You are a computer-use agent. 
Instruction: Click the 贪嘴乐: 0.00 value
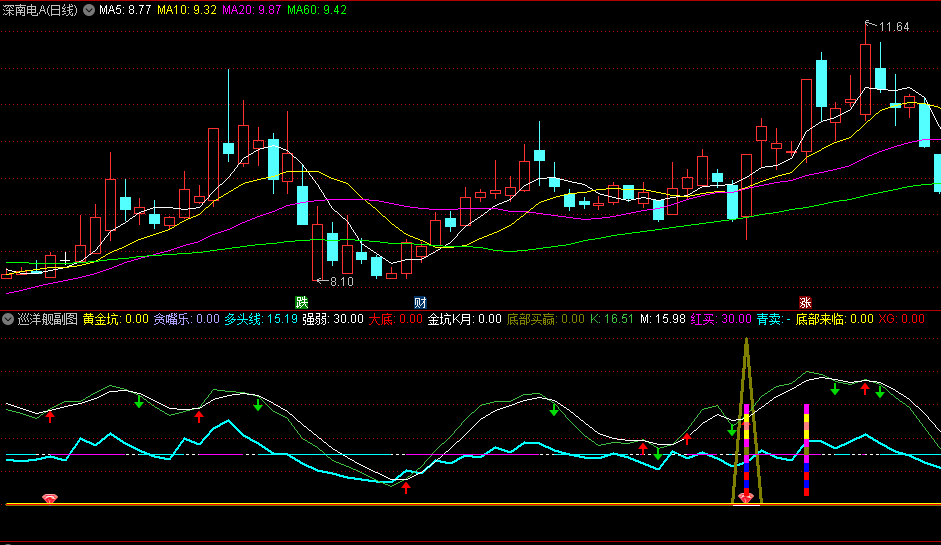point(187,319)
